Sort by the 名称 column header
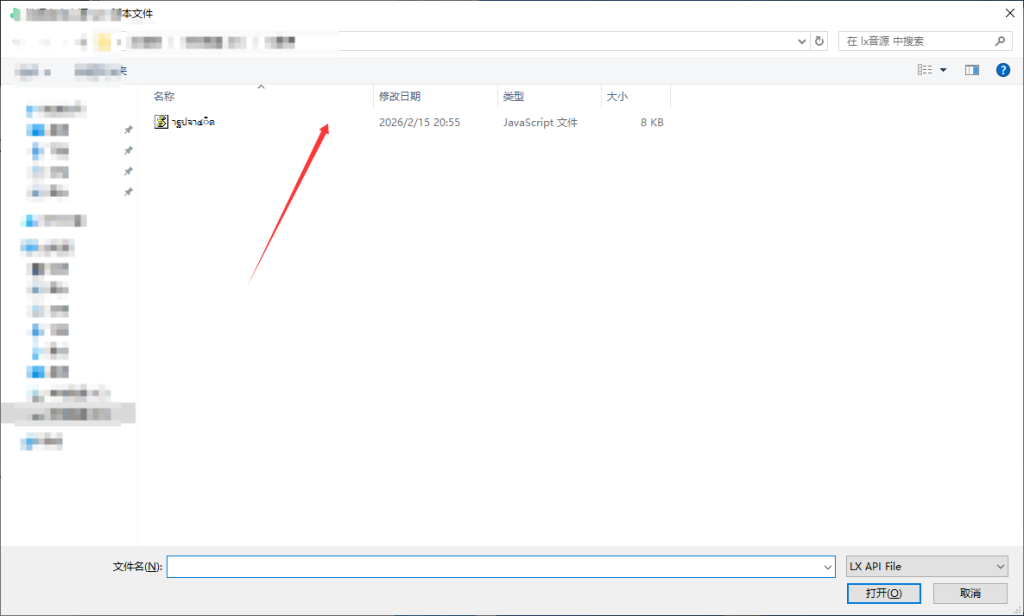1024x616 pixels. coord(164,96)
